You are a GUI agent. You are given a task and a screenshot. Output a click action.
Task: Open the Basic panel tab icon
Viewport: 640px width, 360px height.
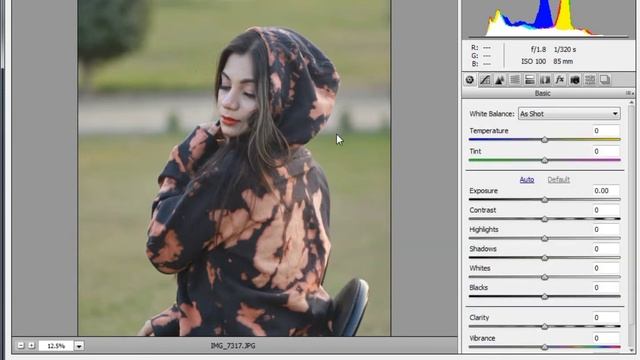(x=470, y=80)
